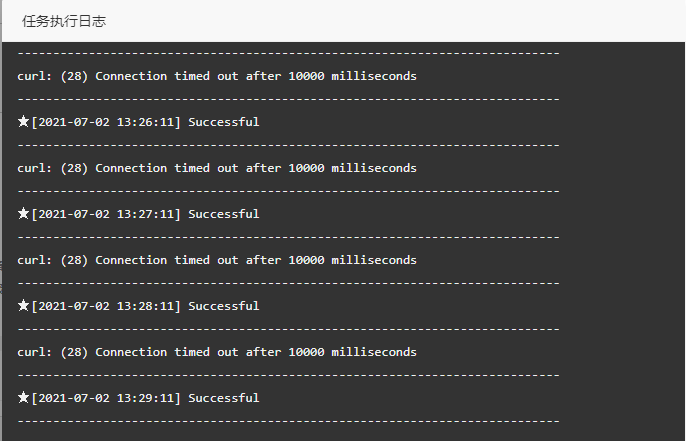Click the [2021-07-02 13:28:11] timestamp
This screenshot has width=686, height=441.
106,306
